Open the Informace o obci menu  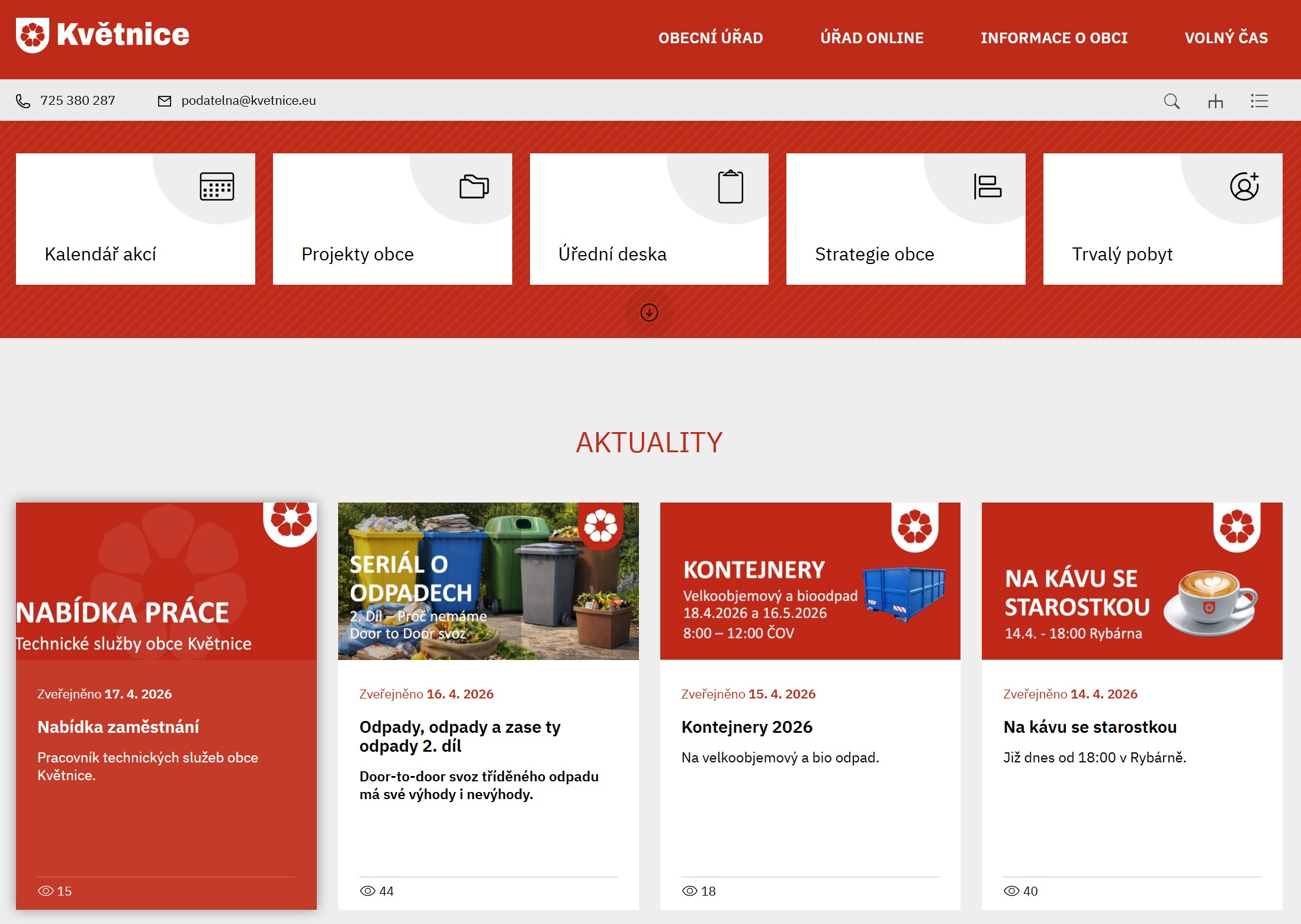coord(1054,38)
